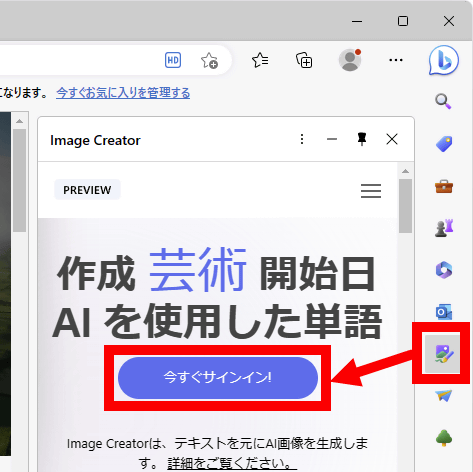Open the Tools briefcase sidebar icon
The width and height of the screenshot is (473, 472).
pos(444,186)
